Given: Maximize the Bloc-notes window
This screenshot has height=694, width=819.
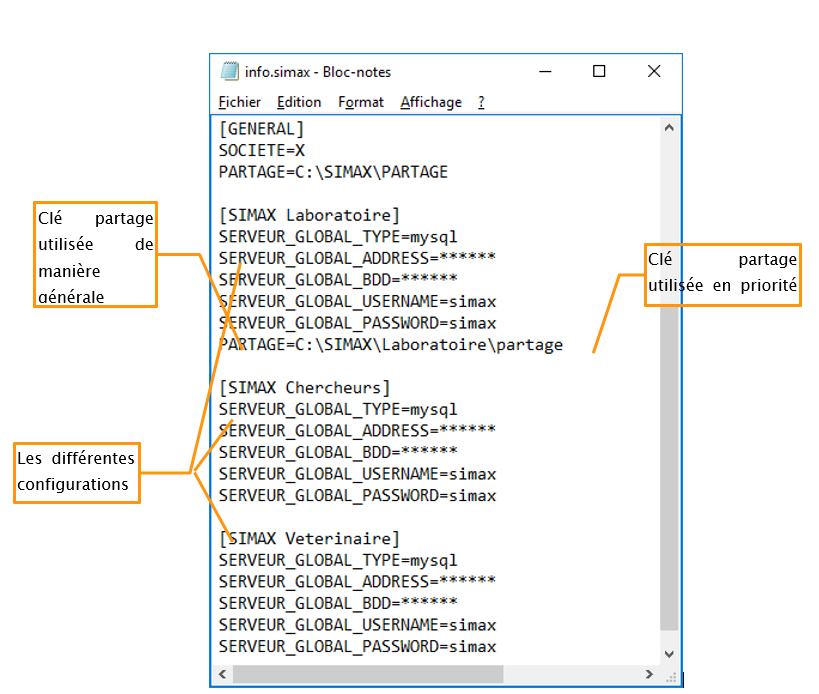Looking at the screenshot, I should (x=599, y=72).
